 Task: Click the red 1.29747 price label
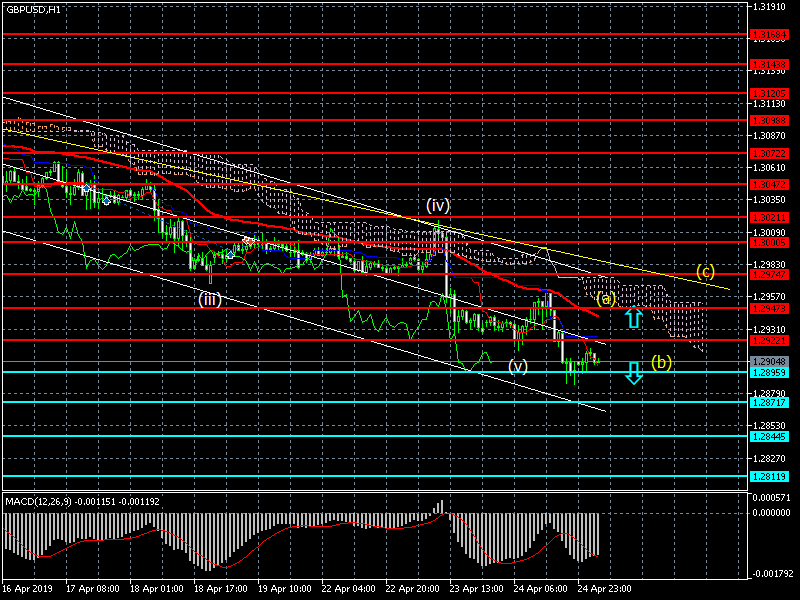tap(769, 274)
